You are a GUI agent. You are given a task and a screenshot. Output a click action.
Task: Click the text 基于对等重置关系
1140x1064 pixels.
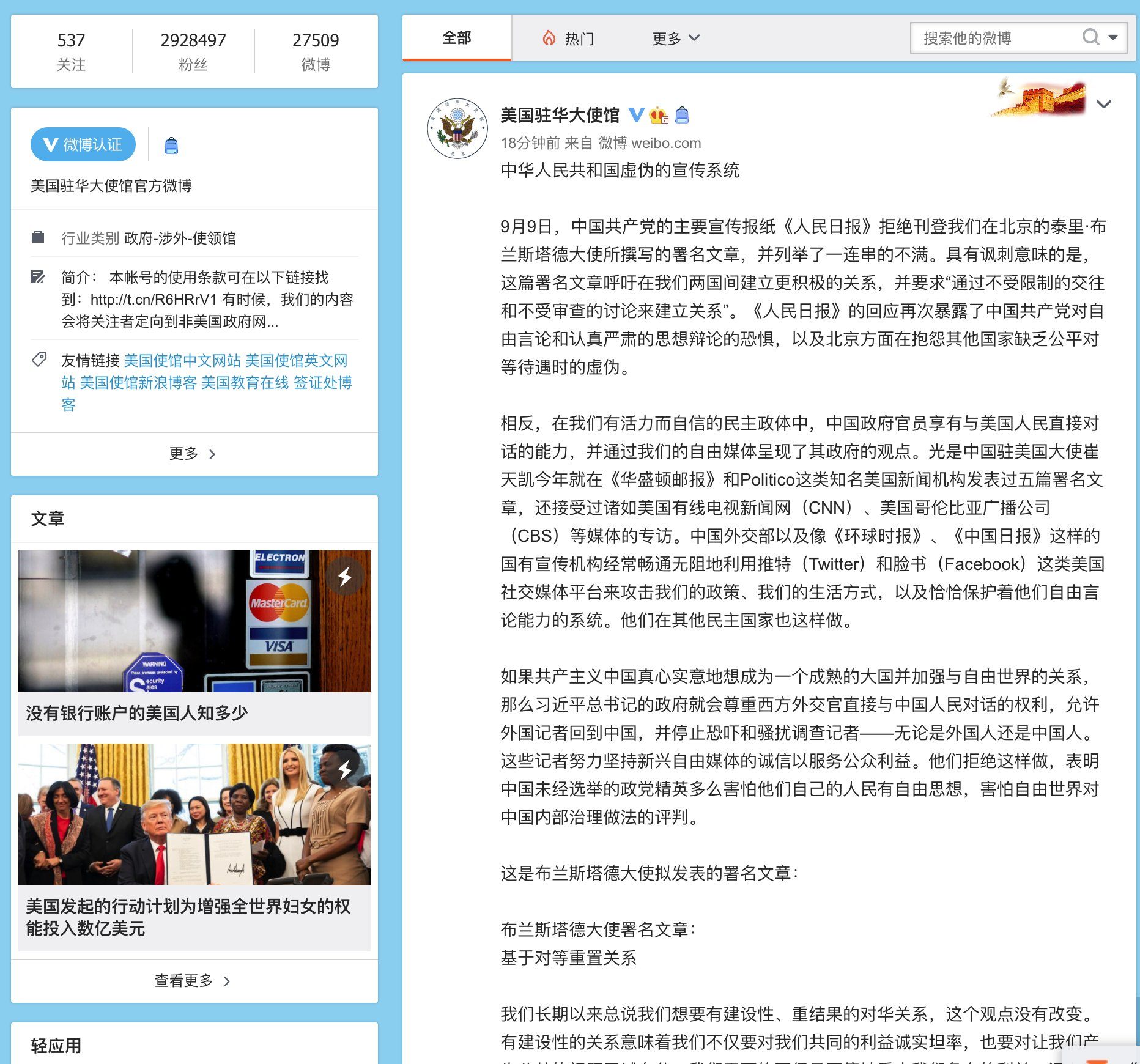pos(569,958)
